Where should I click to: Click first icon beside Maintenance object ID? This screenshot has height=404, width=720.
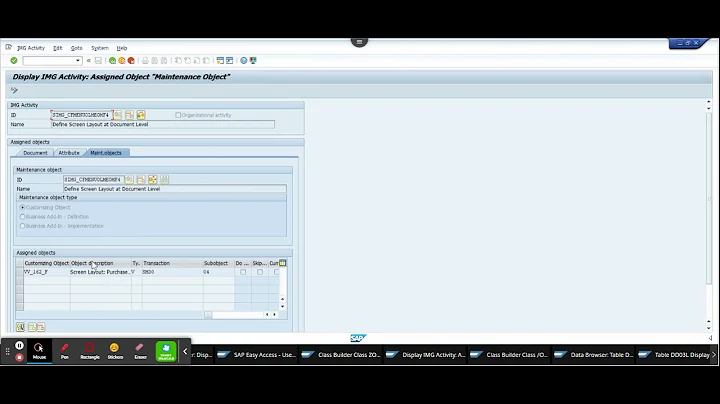tap(129, 180)
